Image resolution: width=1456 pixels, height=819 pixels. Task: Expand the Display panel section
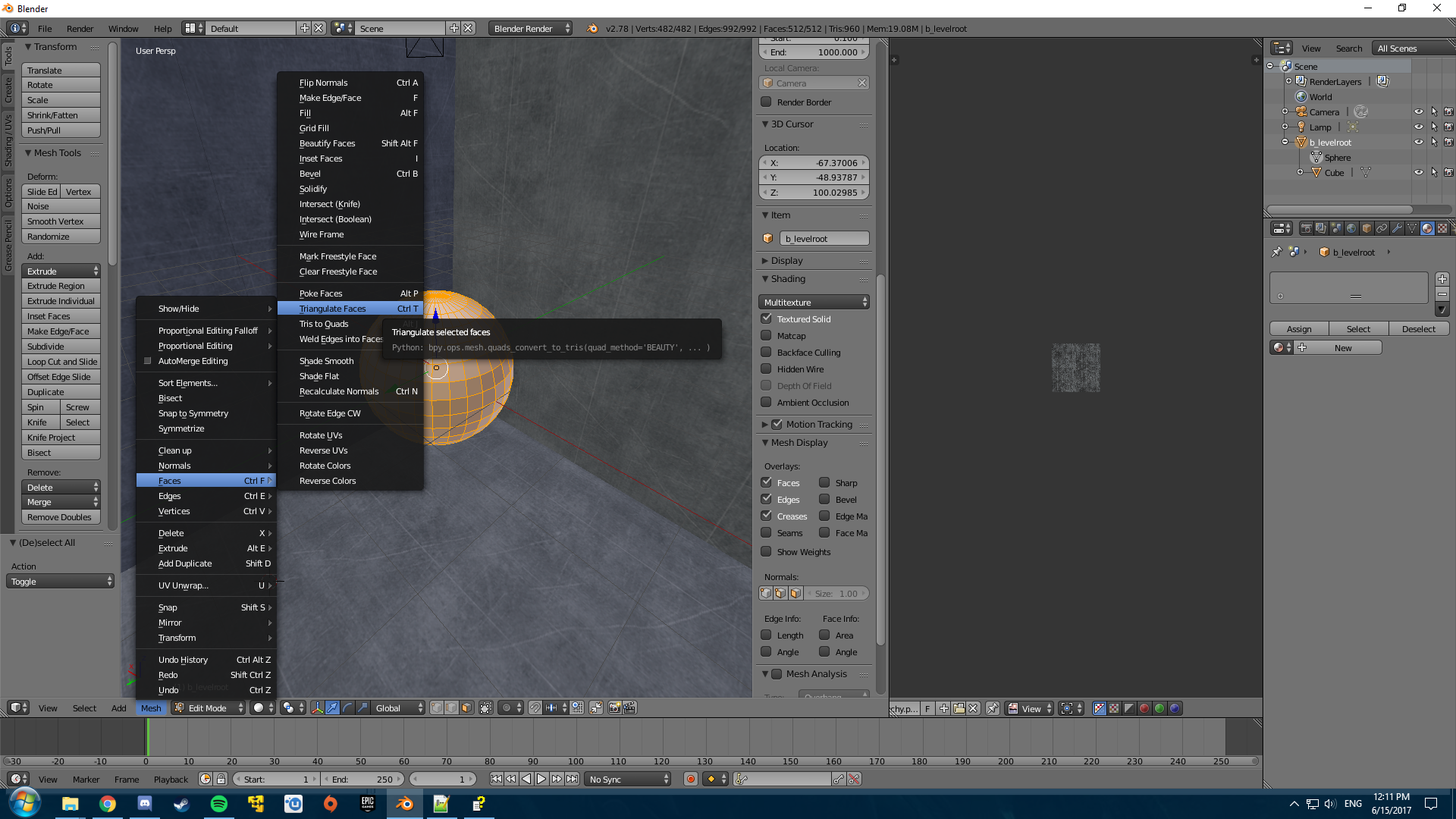tap(786, 261)
